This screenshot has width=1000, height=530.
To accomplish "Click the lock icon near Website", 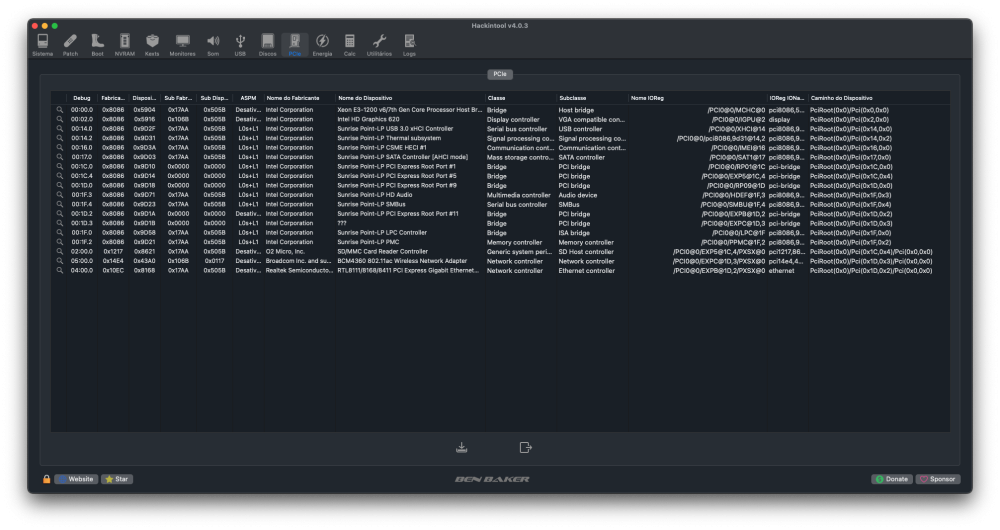I will pyautogui.click(x=47, y=479).
